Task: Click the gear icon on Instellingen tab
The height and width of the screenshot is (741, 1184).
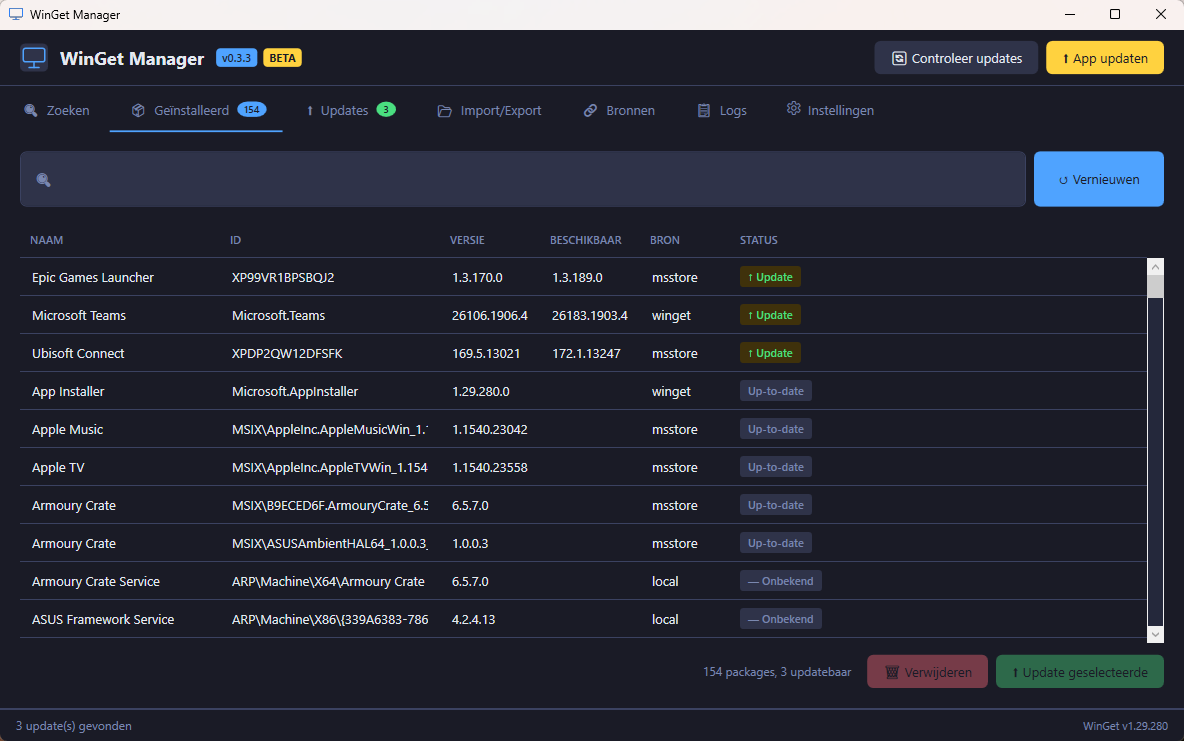Action: coord(794,109)
